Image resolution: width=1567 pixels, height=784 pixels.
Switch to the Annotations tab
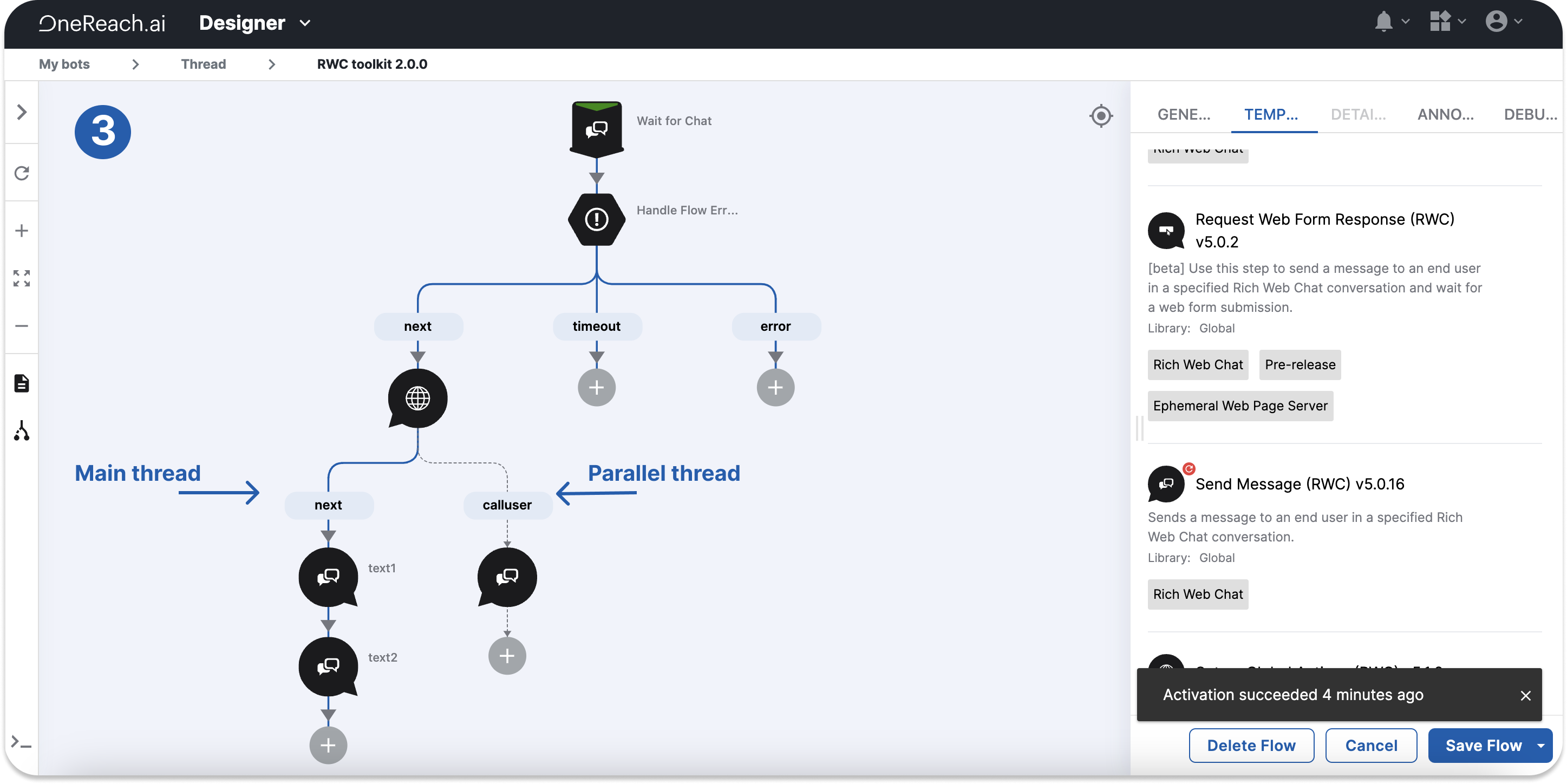(x=1445, y=114)
